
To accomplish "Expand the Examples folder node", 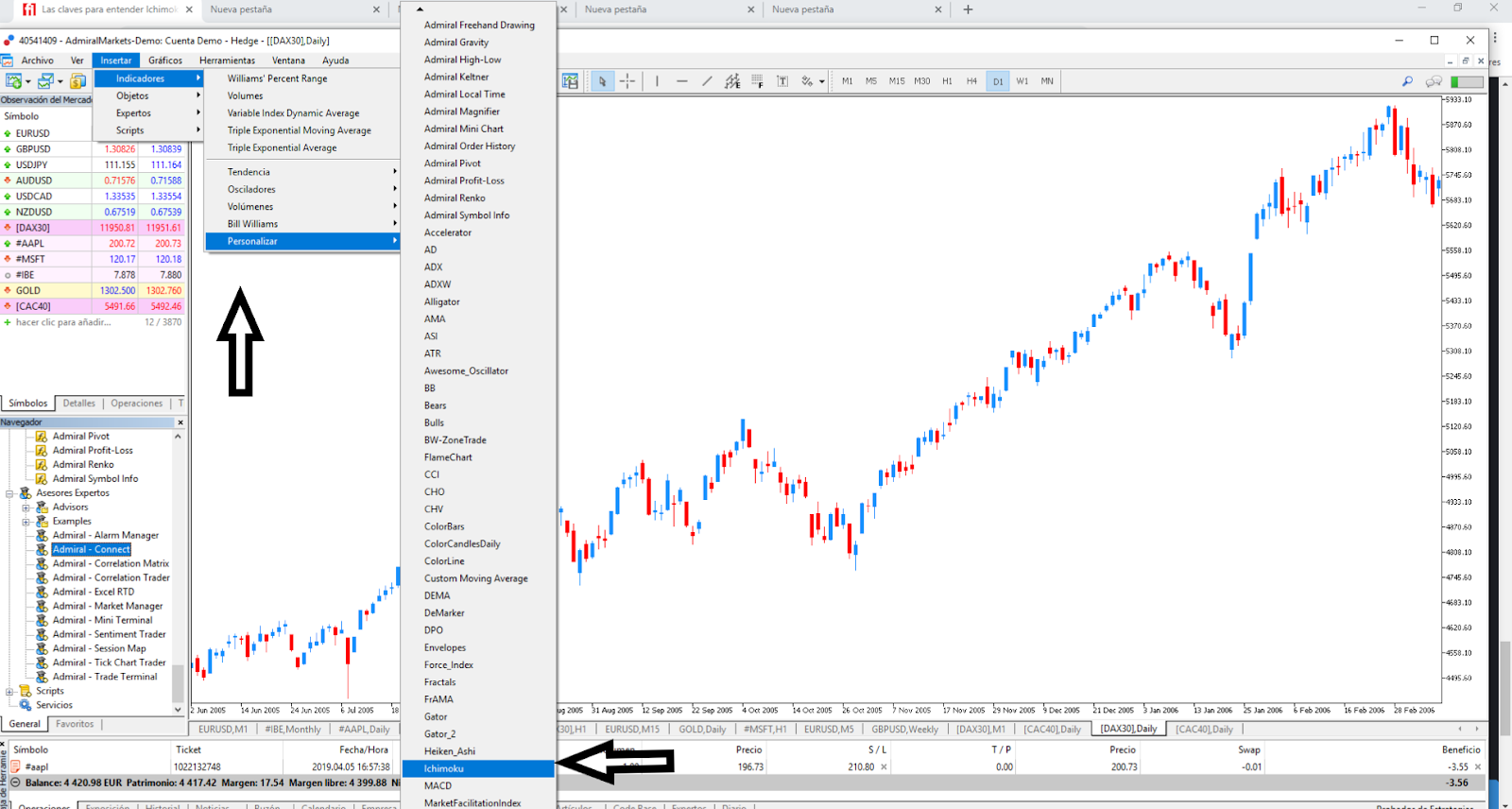I will (x=26, y=522).
